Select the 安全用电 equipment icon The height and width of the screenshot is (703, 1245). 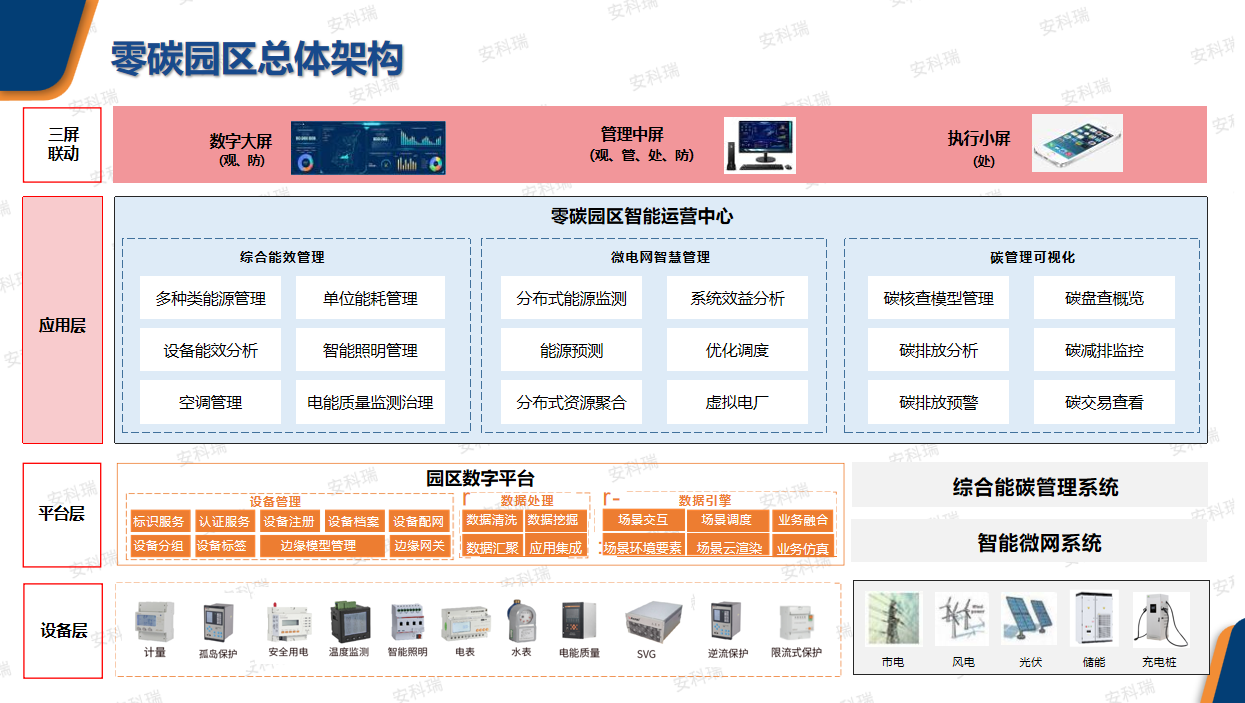click(x=289, y=622)
